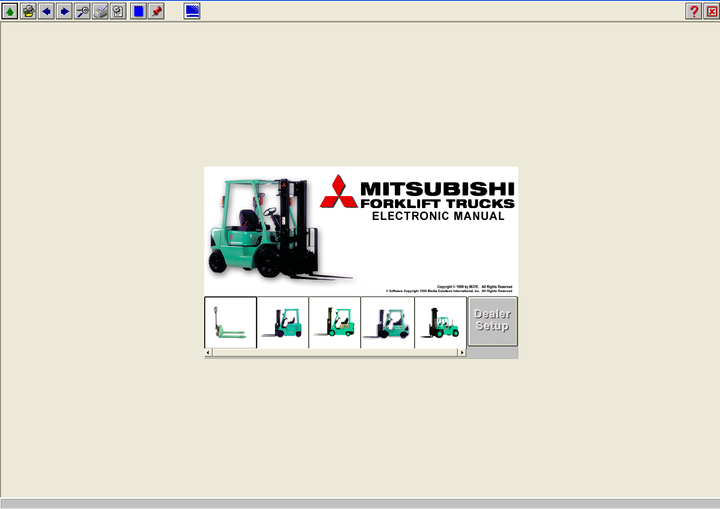This screenshot has width=720, height=509.
Task: Open search with the magnifier icon
Action: tap(82, 11)
